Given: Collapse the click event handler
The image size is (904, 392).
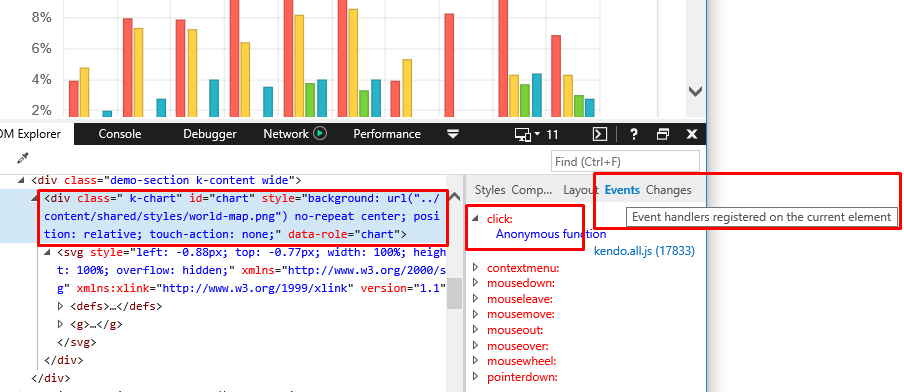Looking at the screenshot, I should click(475, 218).
